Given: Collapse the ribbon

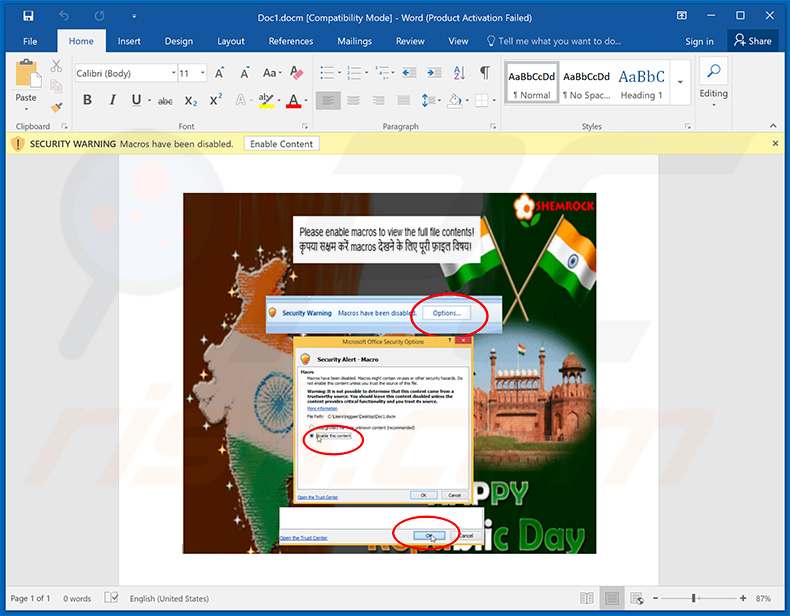Looking at the screenshot, I should (773, 125).
